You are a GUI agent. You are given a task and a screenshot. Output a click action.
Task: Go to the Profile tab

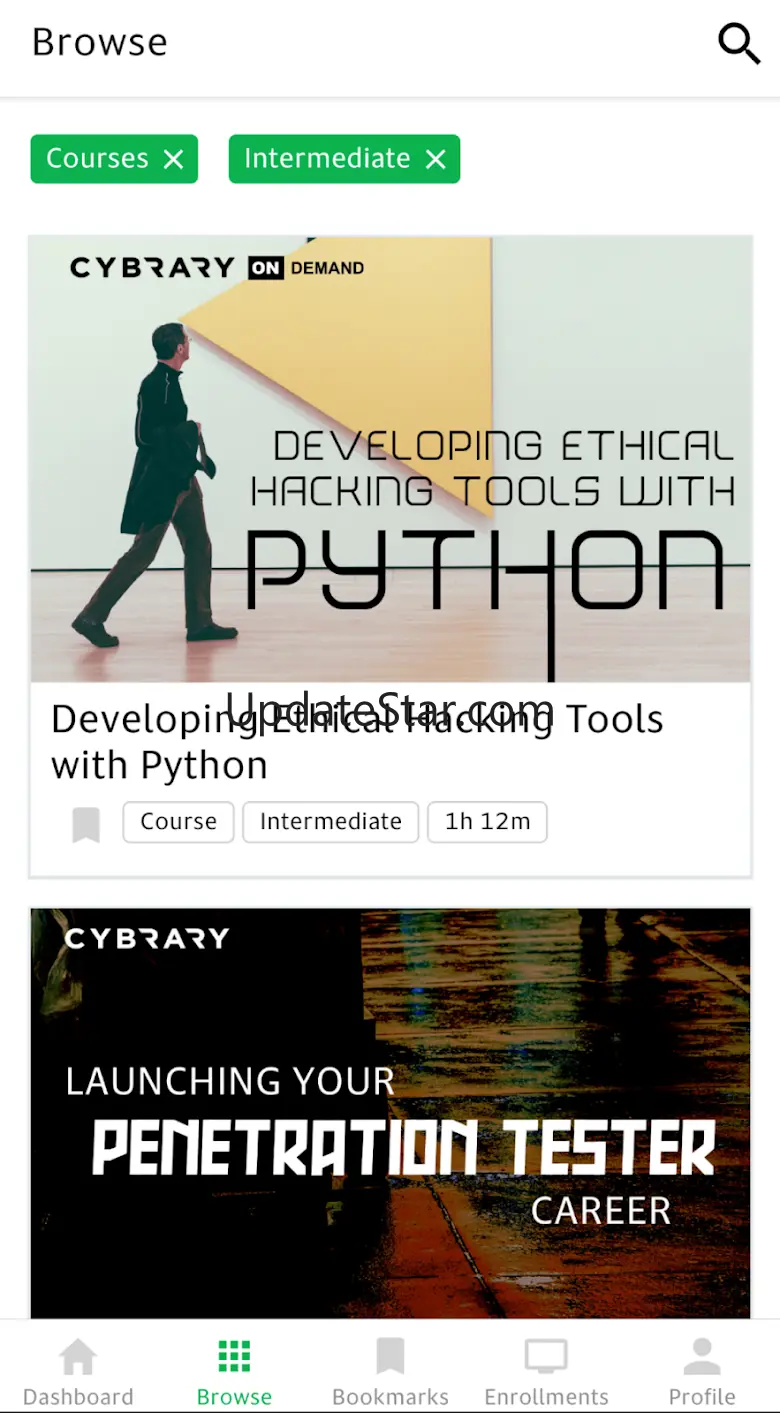point(702,1371)
